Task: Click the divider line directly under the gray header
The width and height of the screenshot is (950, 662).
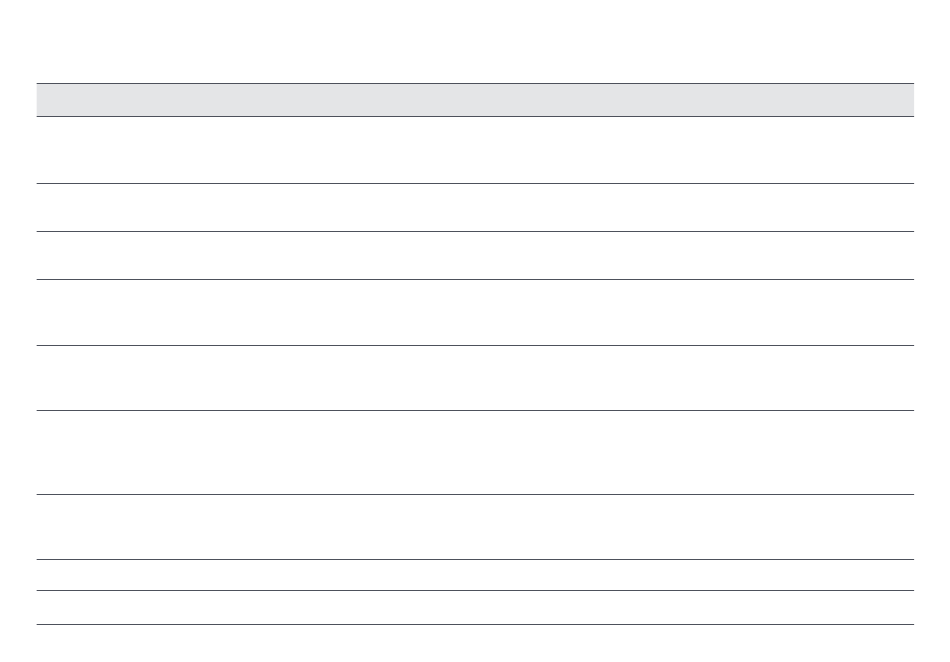Action: [x=475, y=116]
